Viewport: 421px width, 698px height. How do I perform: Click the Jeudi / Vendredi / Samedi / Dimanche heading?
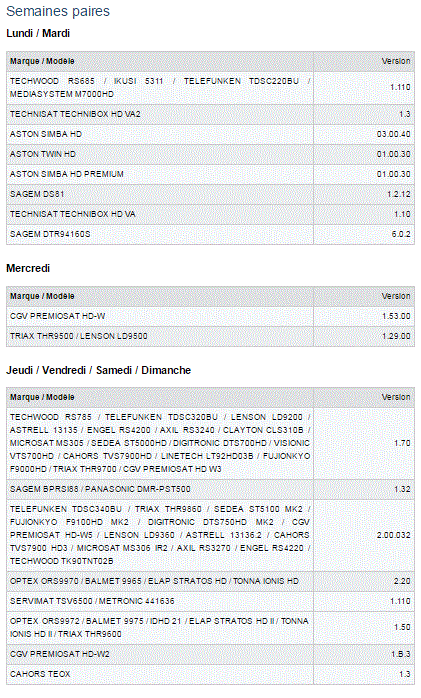click(98, 370)
